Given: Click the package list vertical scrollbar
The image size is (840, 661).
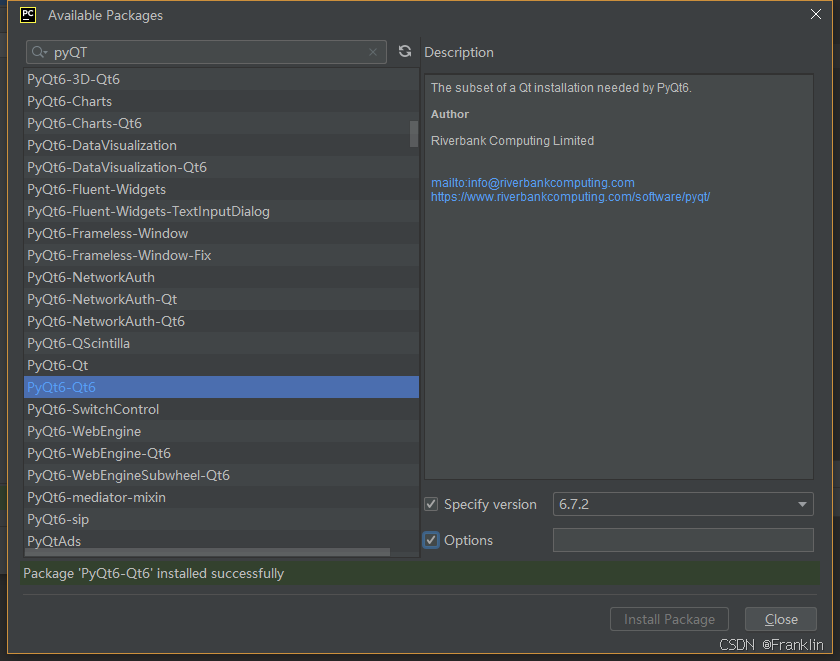Looking at the screenshot, I should (413, 135).
